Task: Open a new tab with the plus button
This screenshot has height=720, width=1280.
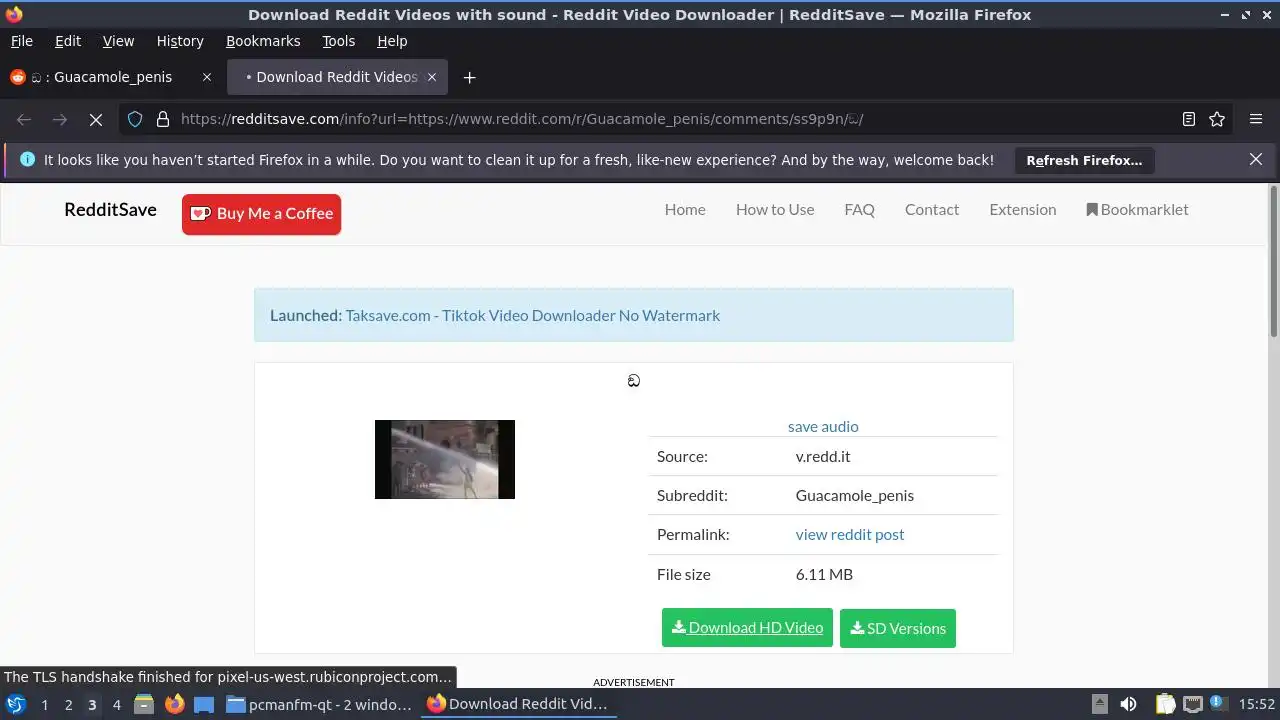Action: (x=469, y=77)
